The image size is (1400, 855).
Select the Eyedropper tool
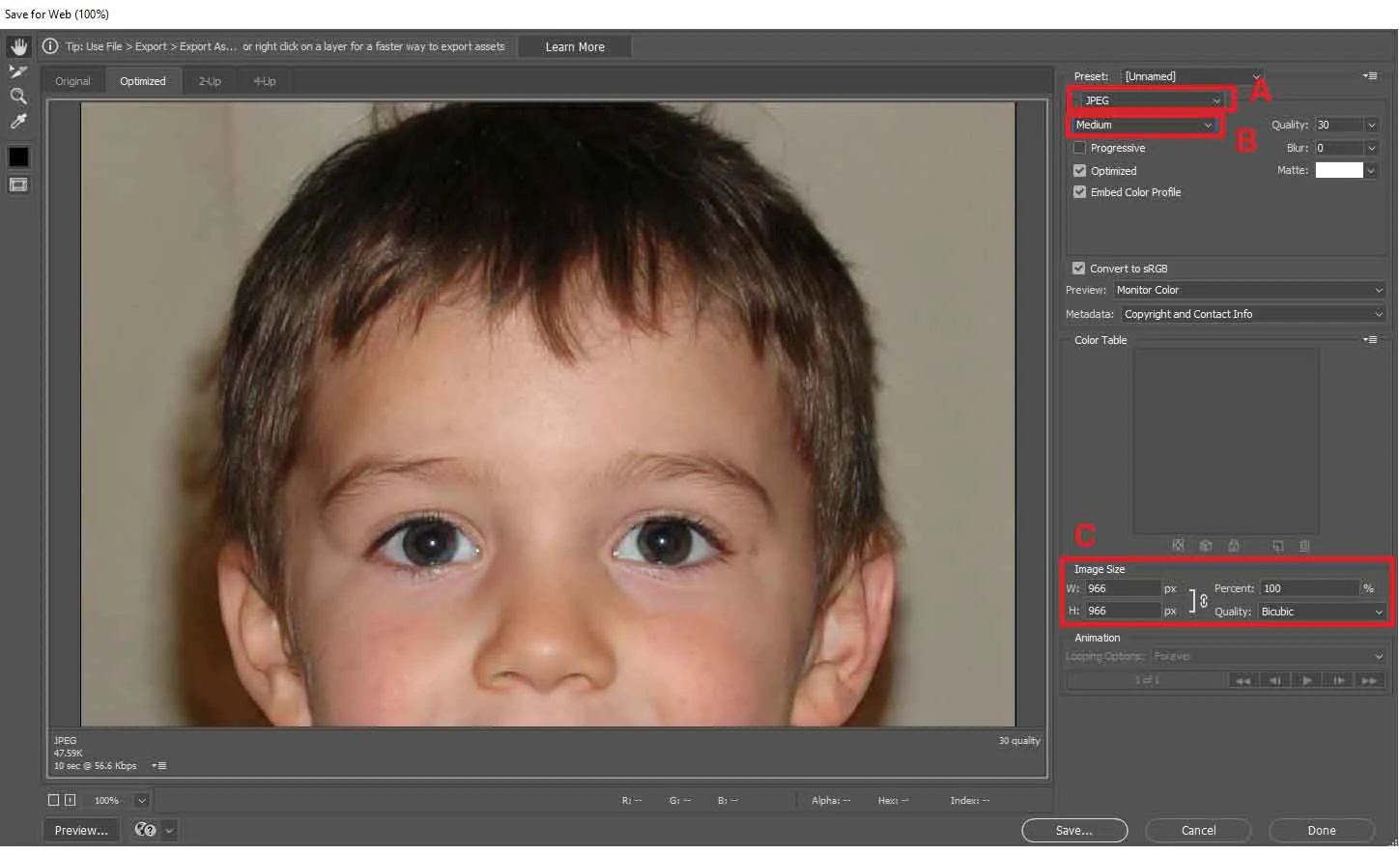coord(18,122)
